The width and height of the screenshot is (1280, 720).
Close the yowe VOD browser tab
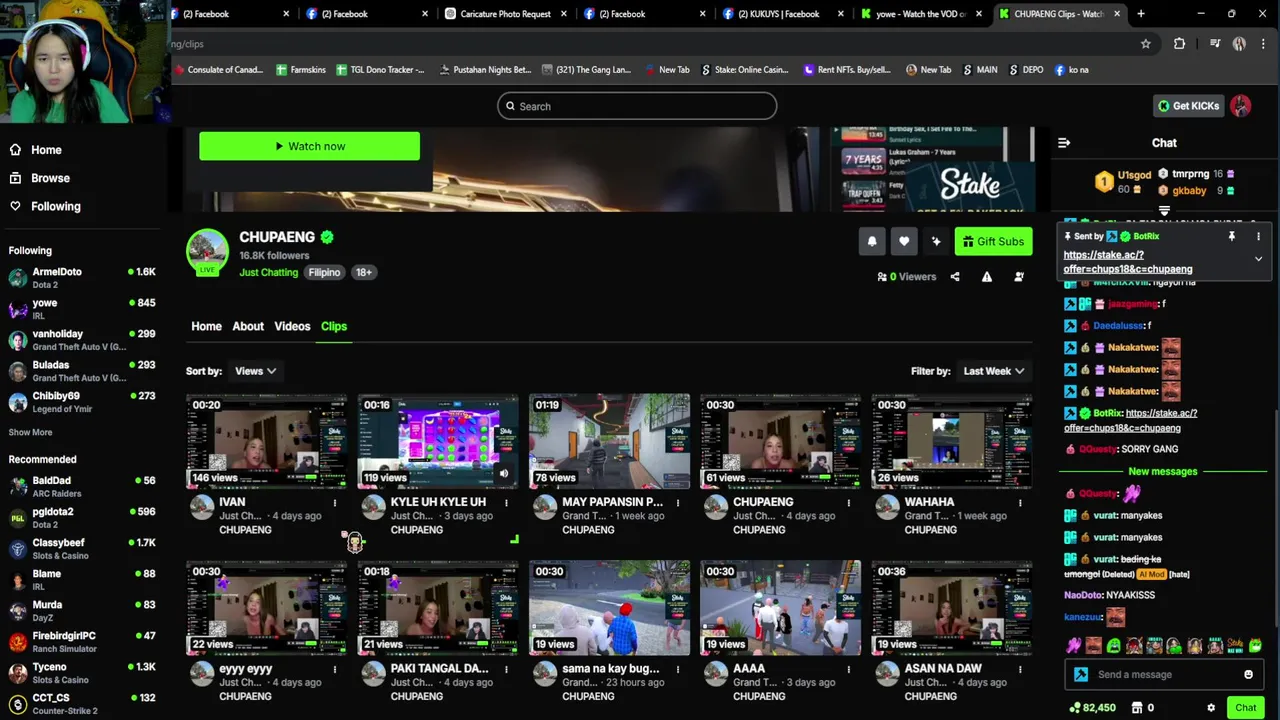coord(979,14)
